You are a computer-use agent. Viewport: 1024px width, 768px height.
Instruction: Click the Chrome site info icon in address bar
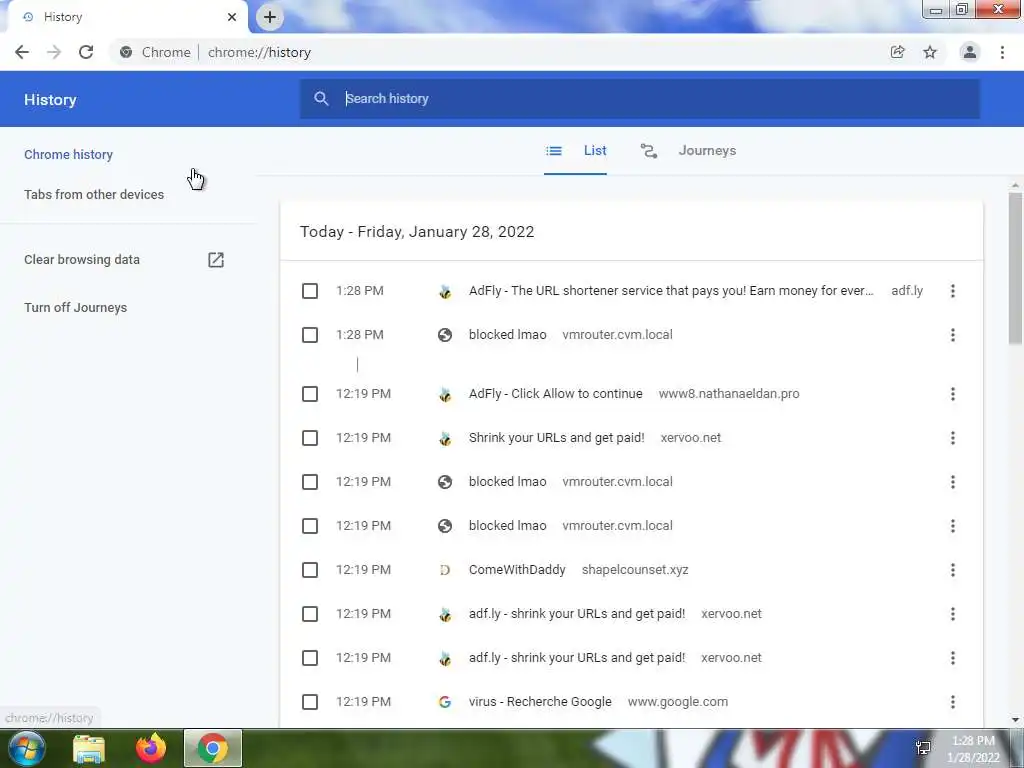(126, 52)
